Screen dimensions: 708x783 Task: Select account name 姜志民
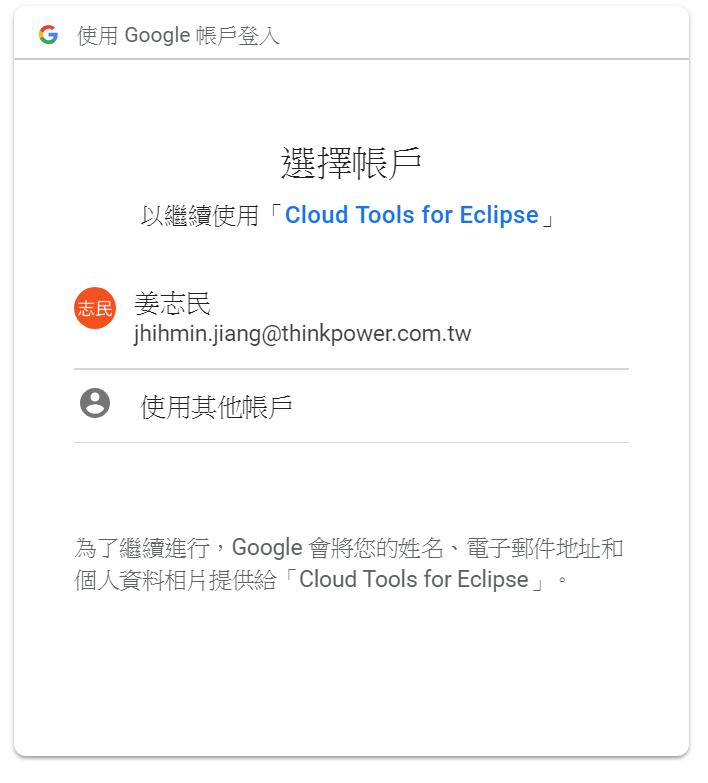coord(173,304)
